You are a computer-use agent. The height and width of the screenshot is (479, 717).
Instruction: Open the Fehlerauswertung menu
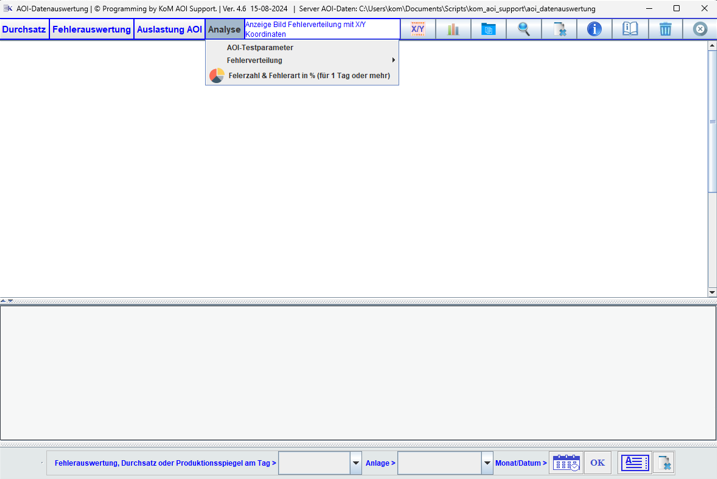coord(91,29)
